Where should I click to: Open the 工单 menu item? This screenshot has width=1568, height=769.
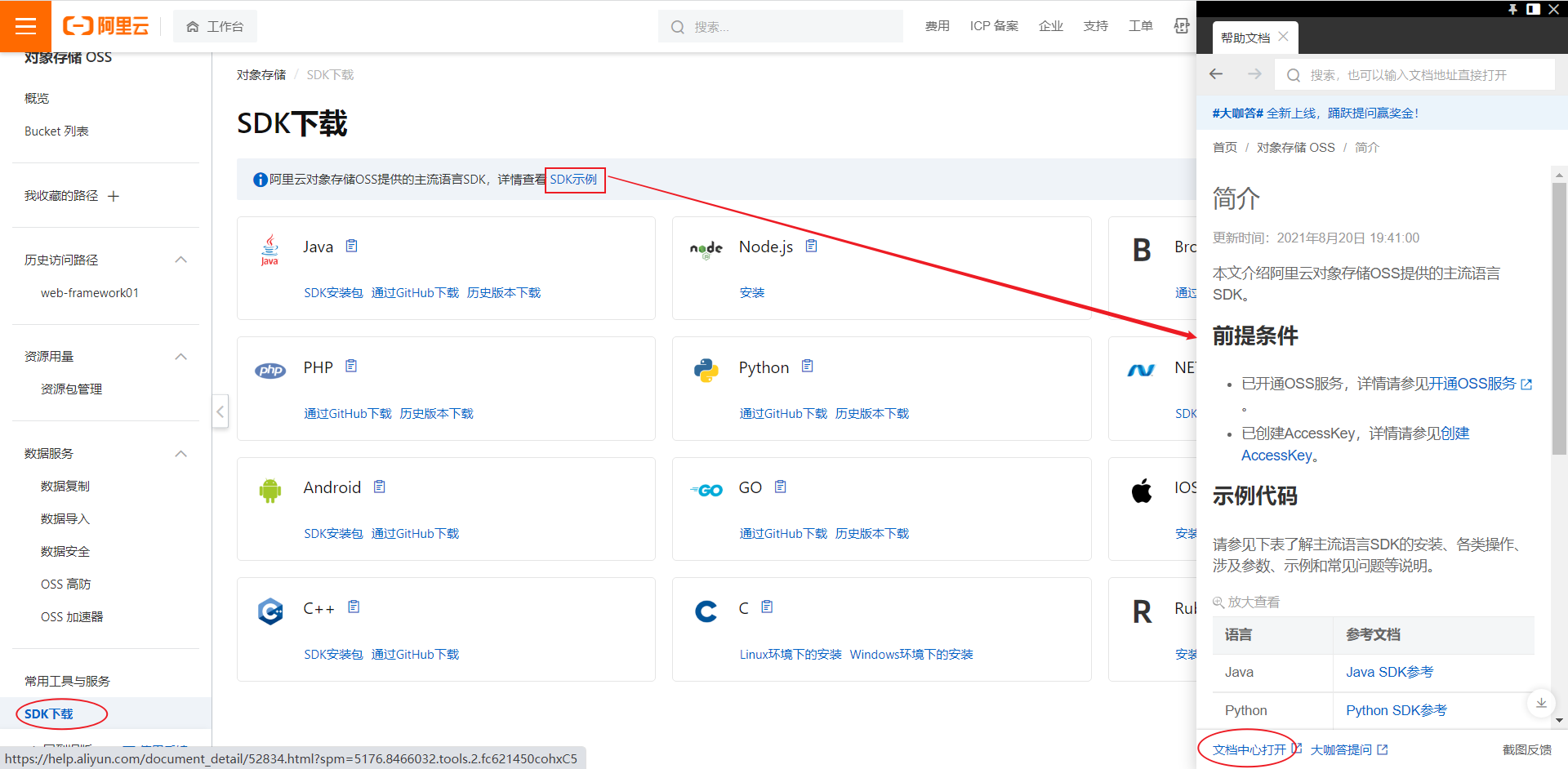pos(1140,25)
